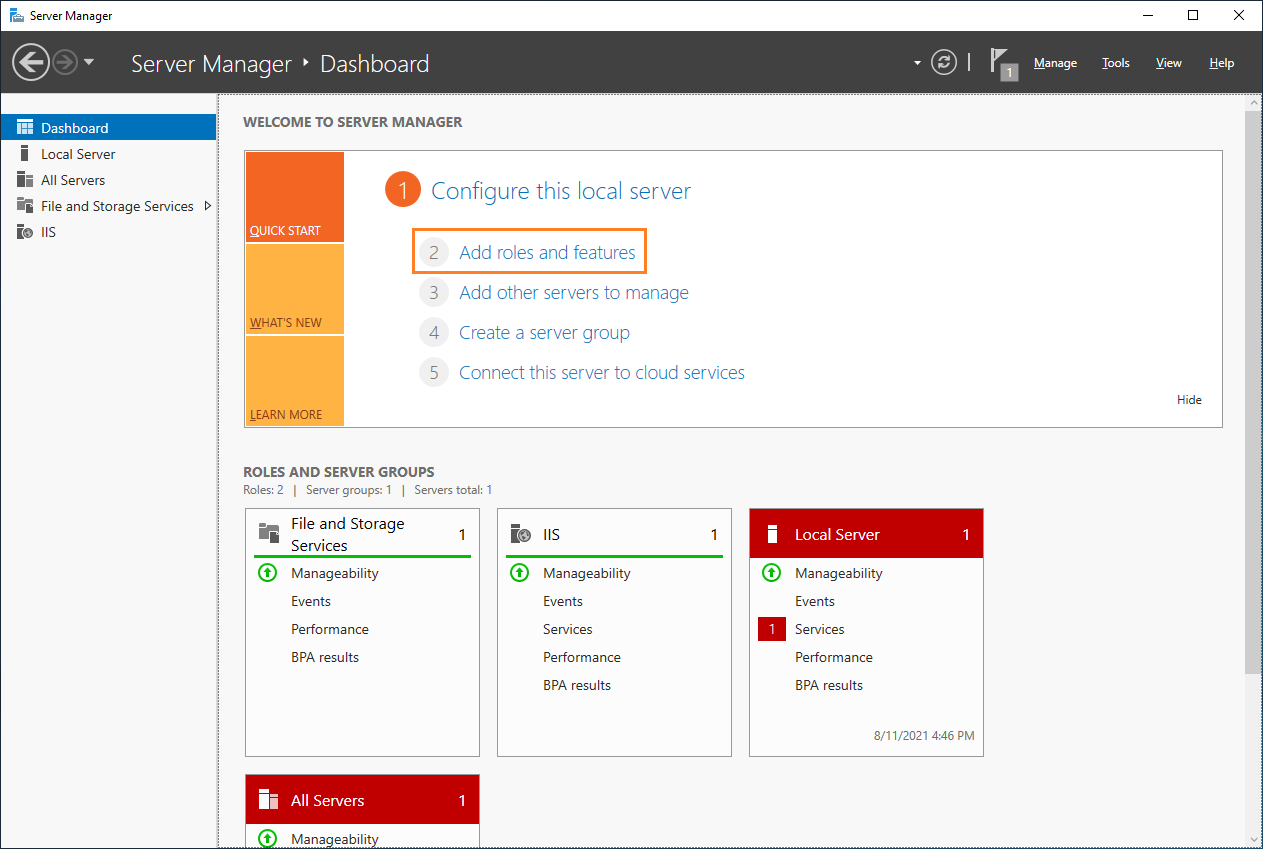Open BPA results in File and Storage tile
This screenshot has height=849, width=1263.
point(325,657)
